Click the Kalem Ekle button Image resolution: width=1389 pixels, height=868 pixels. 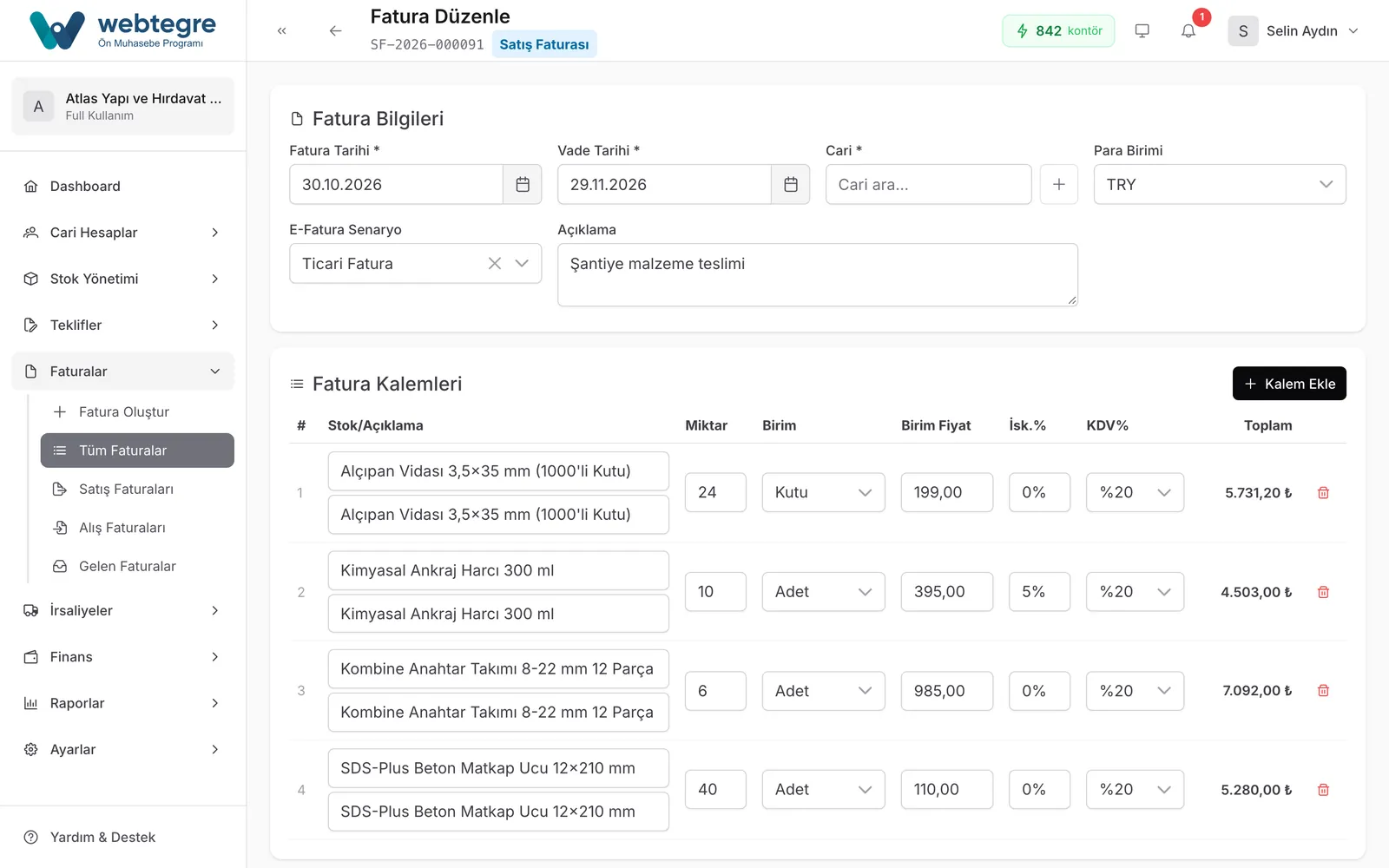1289,384
